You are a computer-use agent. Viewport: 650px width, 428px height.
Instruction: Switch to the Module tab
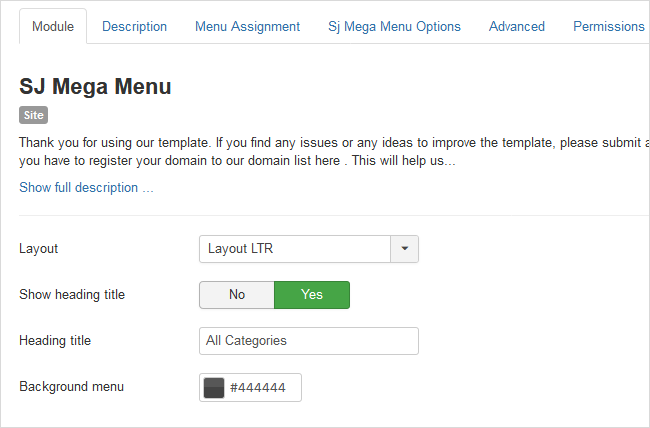53,26
